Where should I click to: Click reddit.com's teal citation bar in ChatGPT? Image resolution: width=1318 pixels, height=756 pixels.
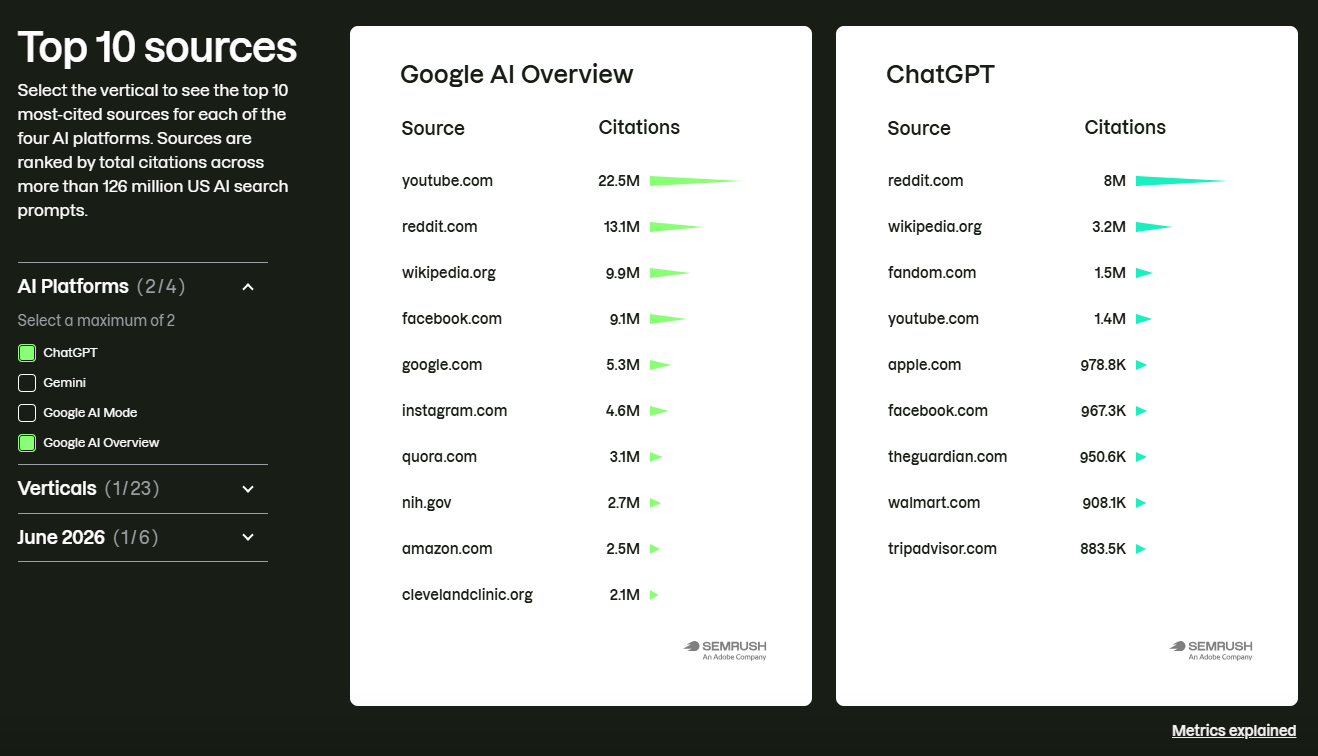point(1180,181)
